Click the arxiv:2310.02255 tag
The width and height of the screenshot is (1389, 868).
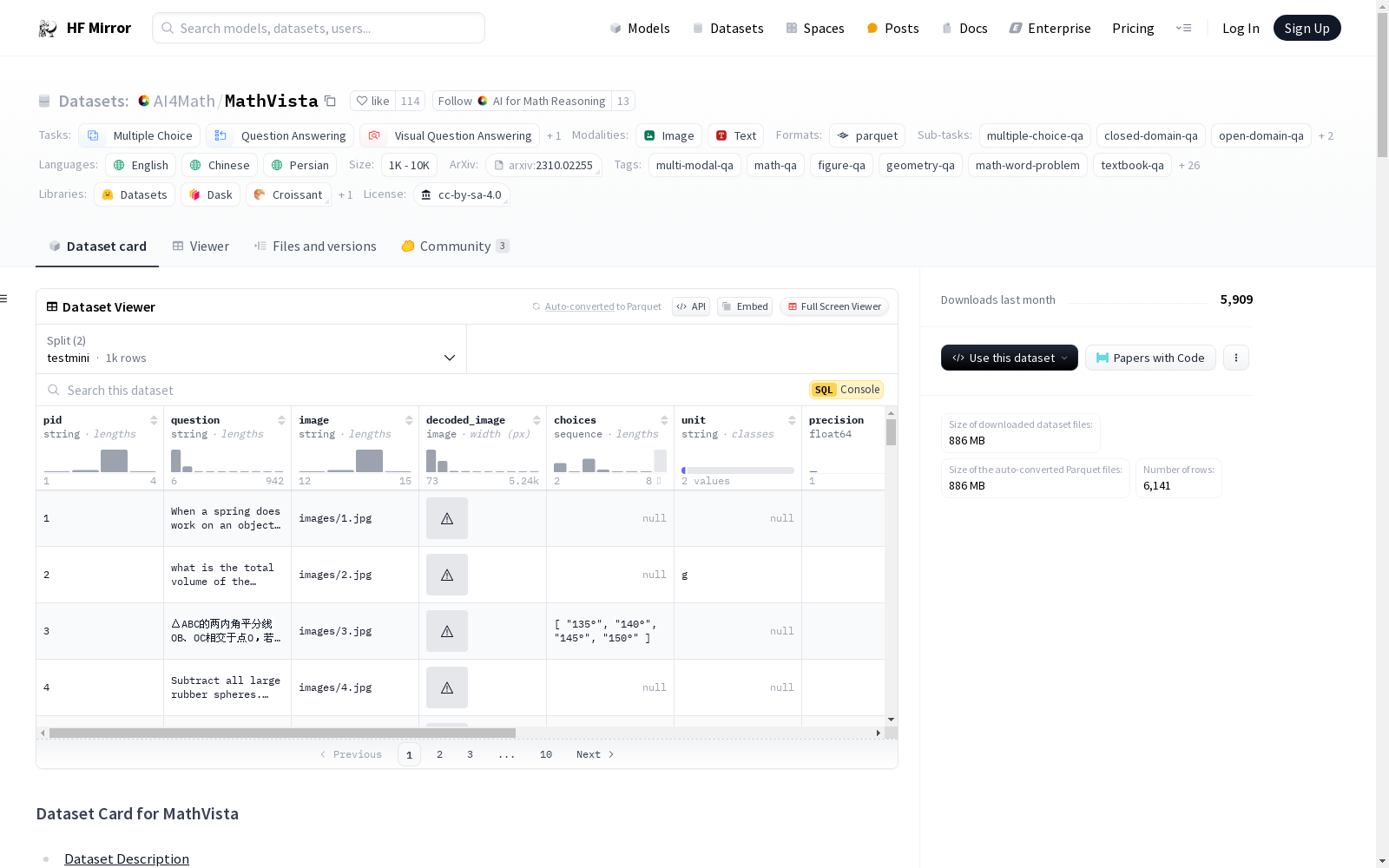(543, 165)
